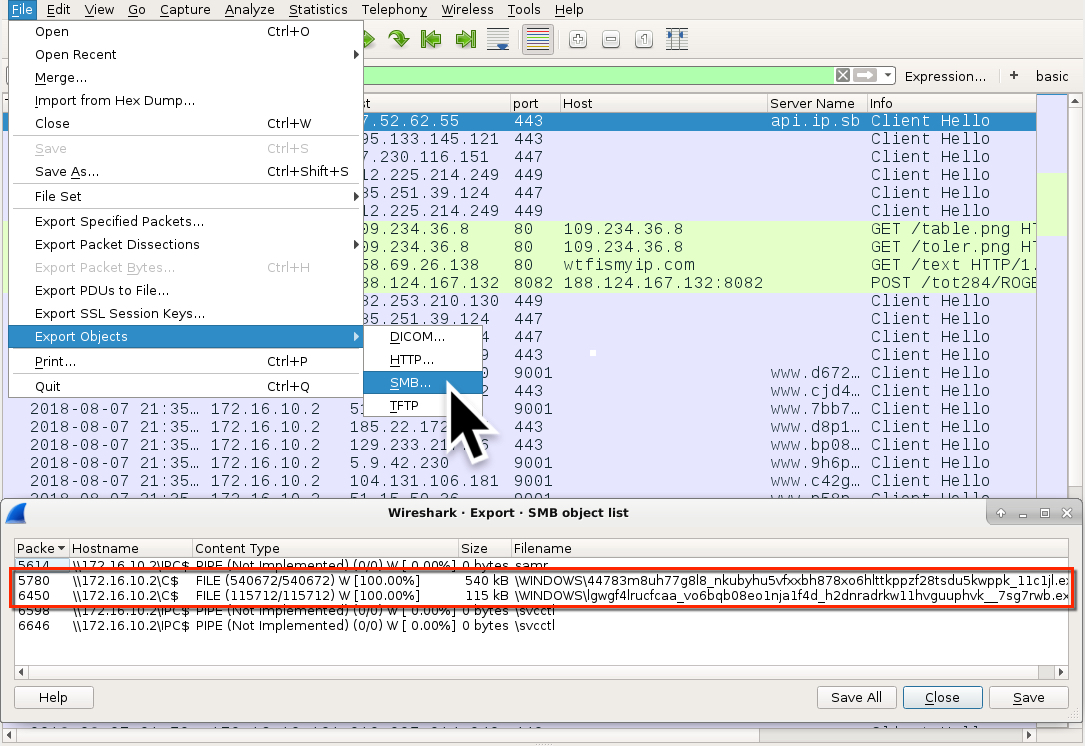Image resolution: width=1085 pixels, height=746 pixels.
Task: Zoom in on packet text
Action: tap(578, 39)
